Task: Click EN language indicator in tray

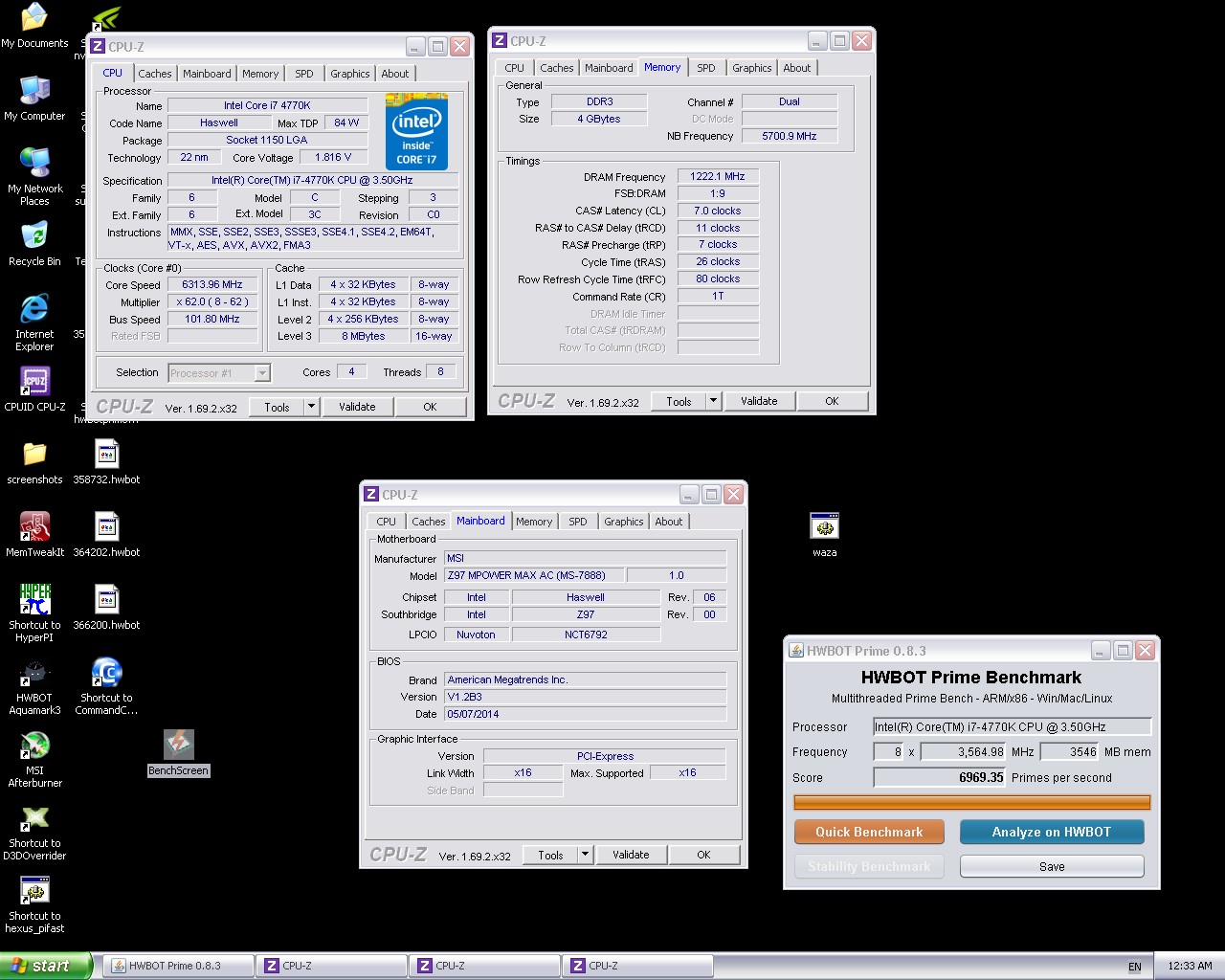Action: point(1134,967)
